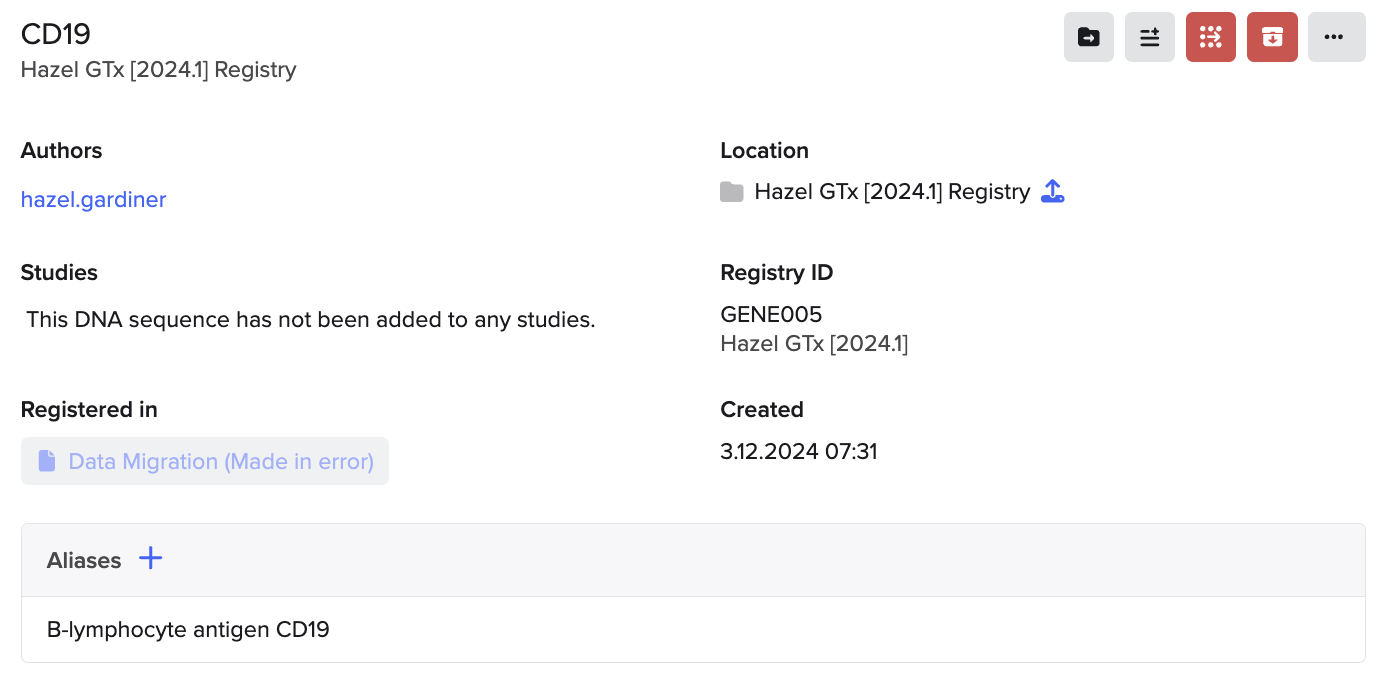This screenshot has width=1386, height=680.
Task: Open Data Migration (Made in error) entry
Action: pyautogui.click(x=205, y=461)
